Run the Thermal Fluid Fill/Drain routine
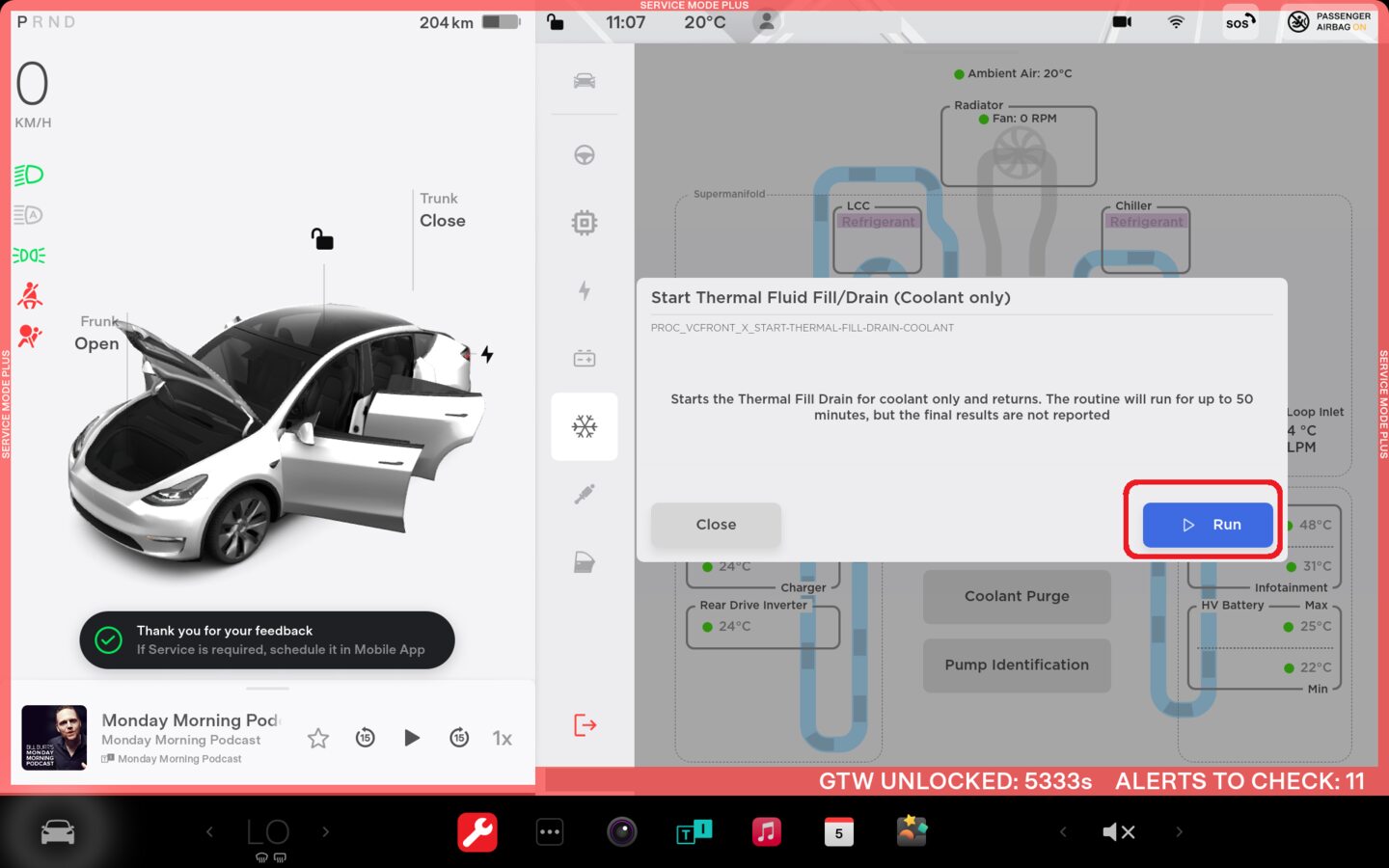The width and height of the screenshot is (1389, 868). point(1207,525)
